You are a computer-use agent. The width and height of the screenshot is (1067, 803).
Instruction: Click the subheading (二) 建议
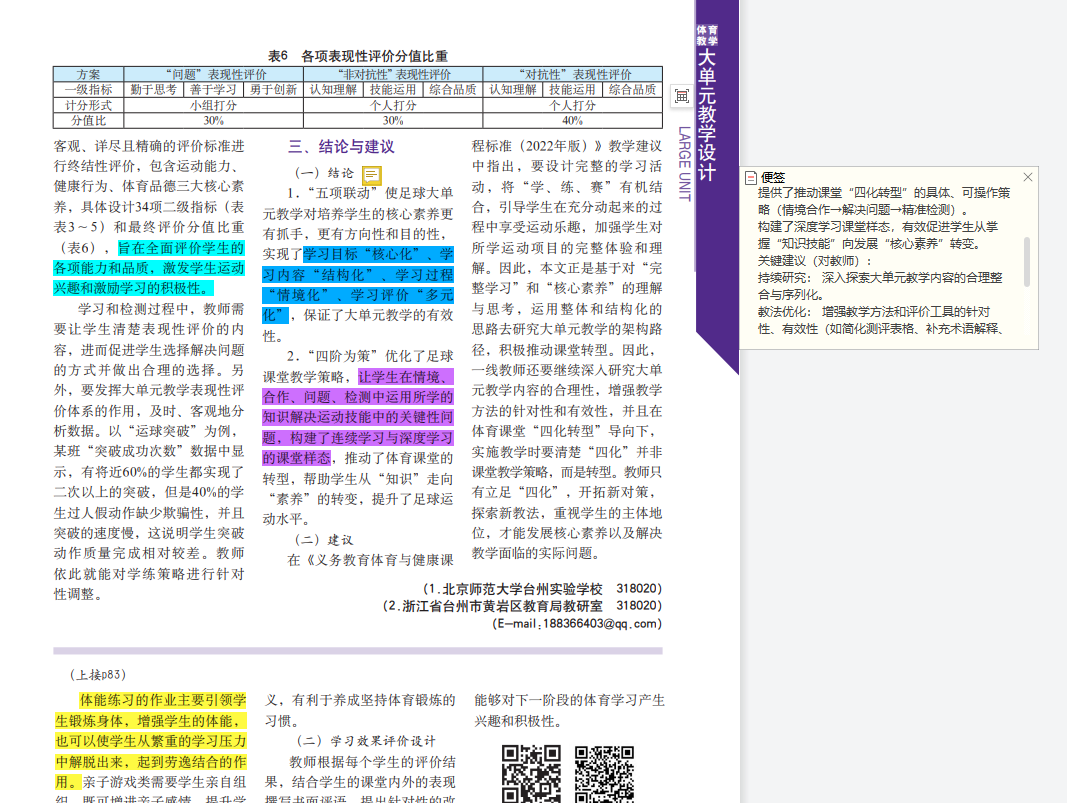pos(324,540)
